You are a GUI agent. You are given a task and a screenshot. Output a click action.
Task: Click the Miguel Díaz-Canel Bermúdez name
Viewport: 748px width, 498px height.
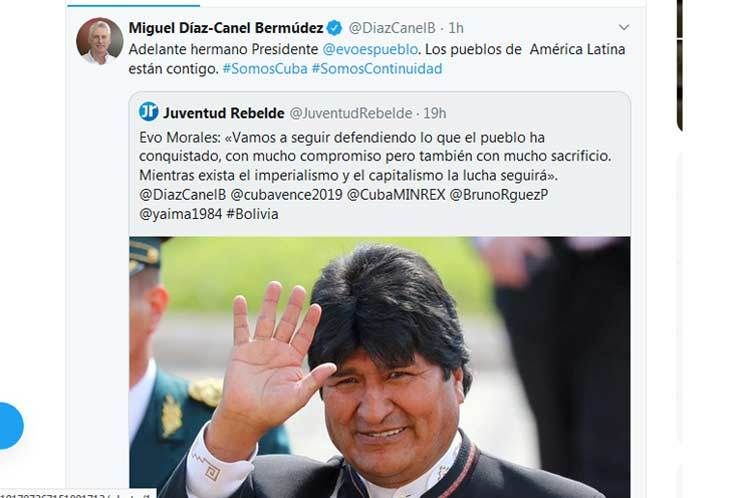pos(226,28)
